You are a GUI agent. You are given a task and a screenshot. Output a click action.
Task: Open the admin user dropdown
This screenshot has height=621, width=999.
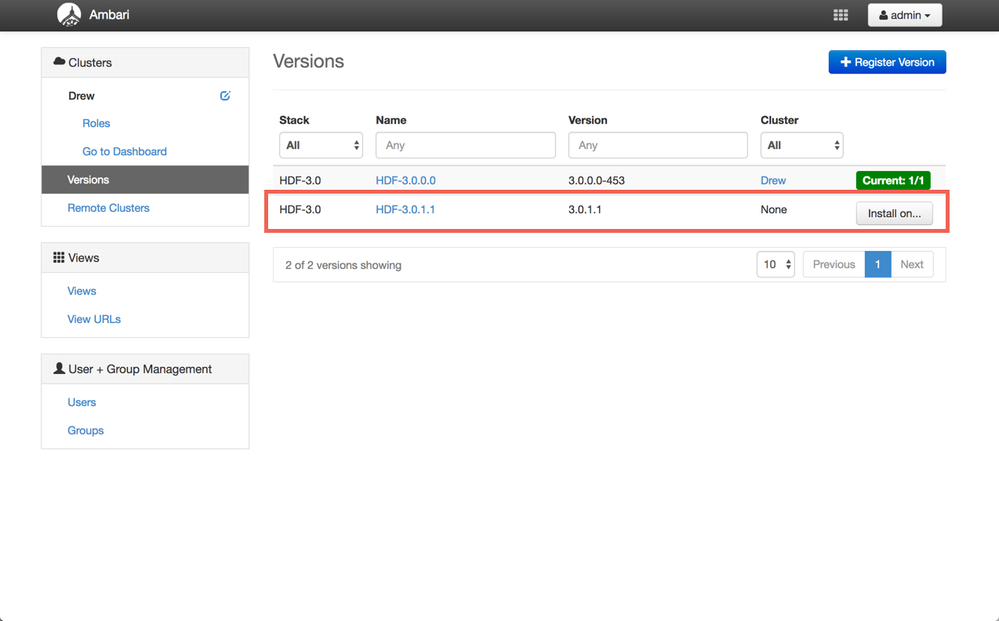(904, 15)
